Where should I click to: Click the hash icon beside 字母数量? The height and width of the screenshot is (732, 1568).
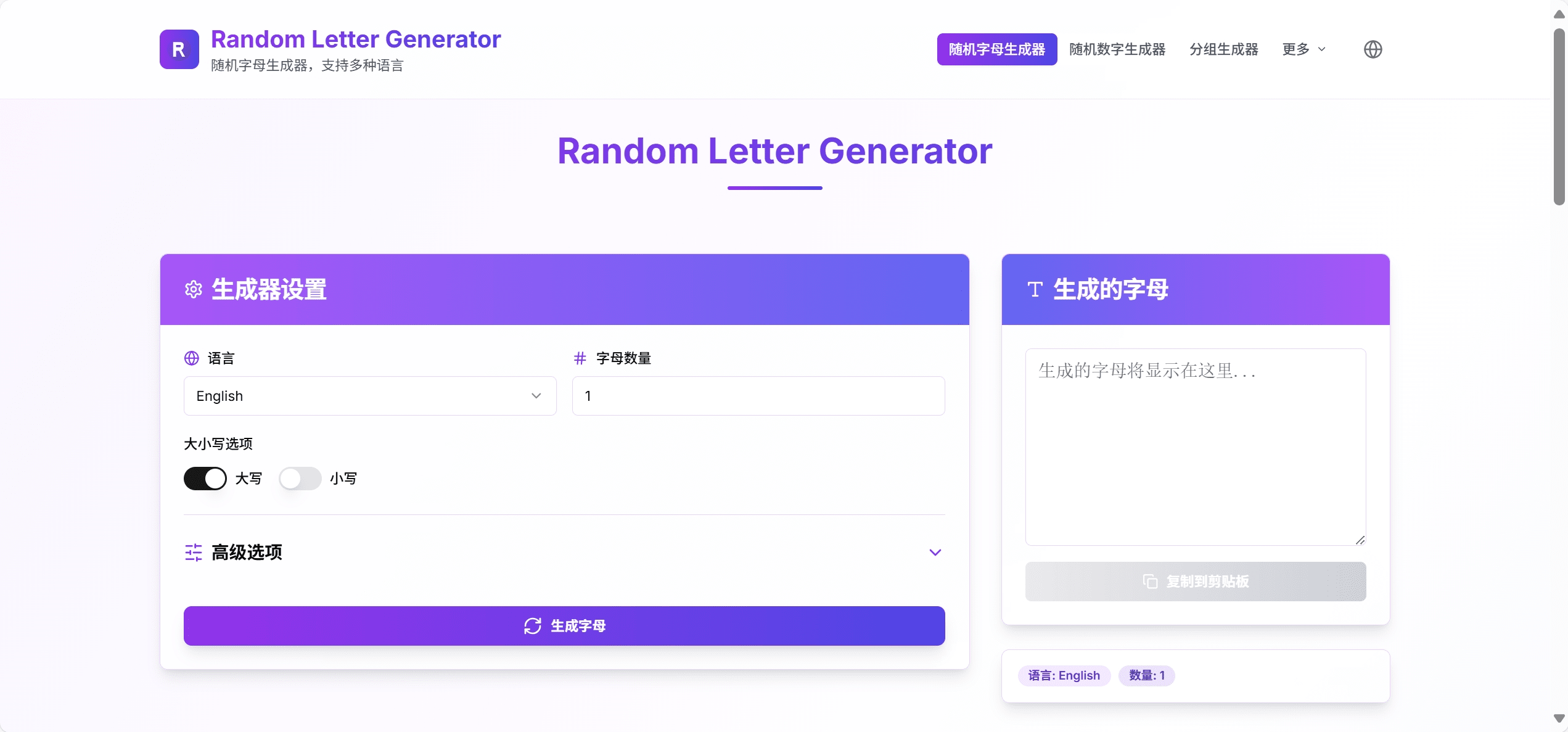[580, 358]
